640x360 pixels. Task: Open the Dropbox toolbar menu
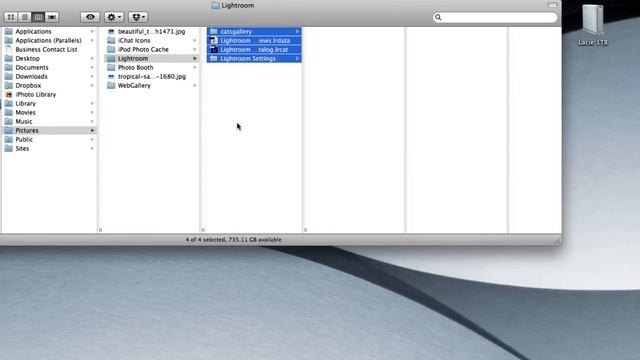click(138, 17)
